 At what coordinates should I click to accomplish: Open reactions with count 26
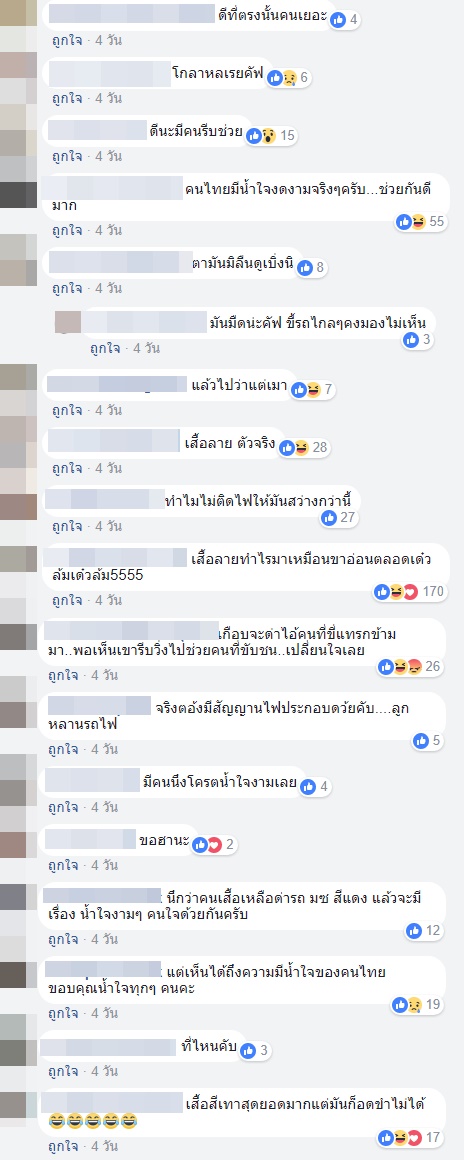click(x=411, y=667)
